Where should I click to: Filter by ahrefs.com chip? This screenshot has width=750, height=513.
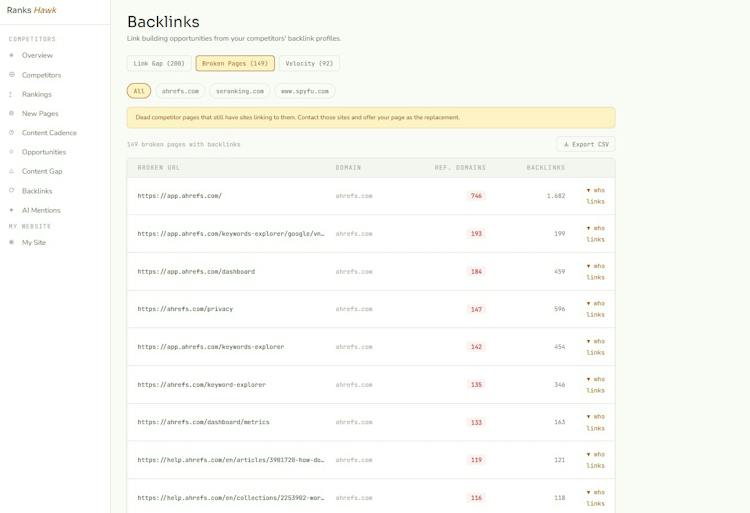180,91
